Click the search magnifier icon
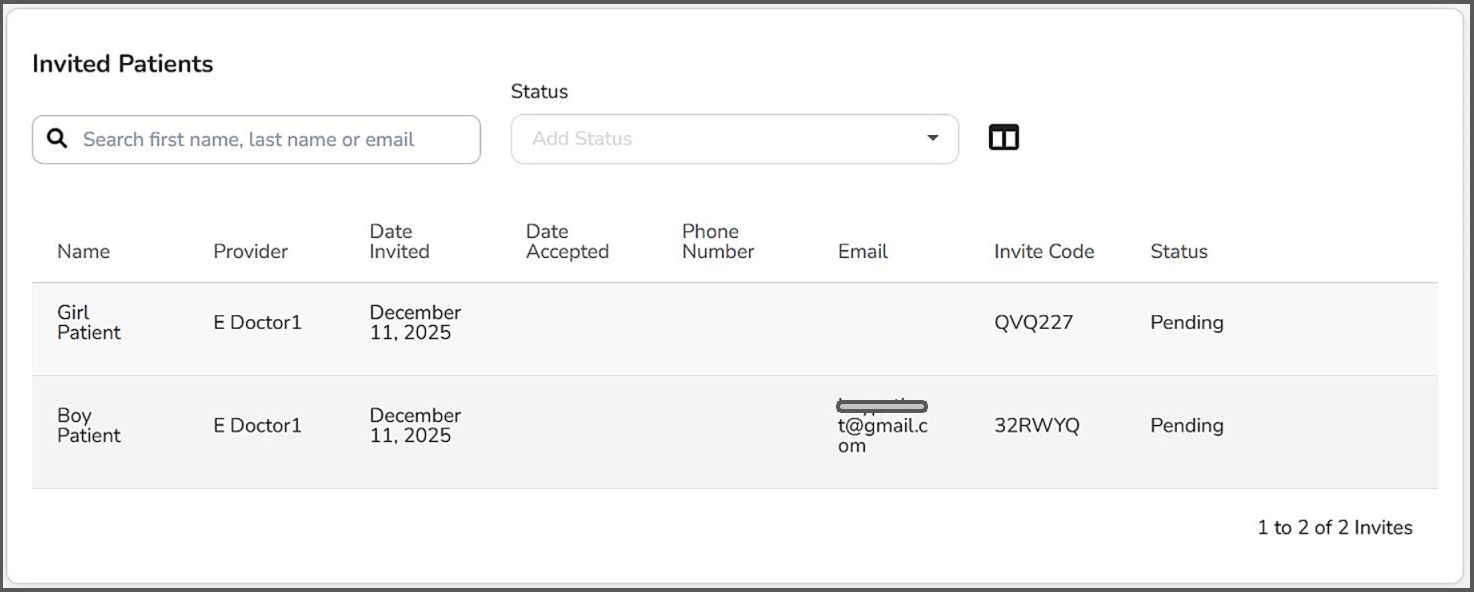The height and width of the screenshot is (592, 1474). click(x=58, y=139)
